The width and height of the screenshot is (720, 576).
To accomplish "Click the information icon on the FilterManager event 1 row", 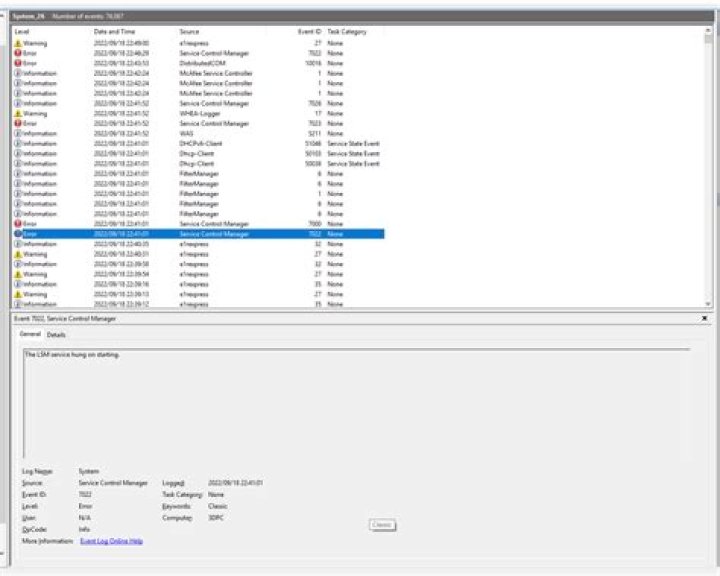I will (18, 194).
